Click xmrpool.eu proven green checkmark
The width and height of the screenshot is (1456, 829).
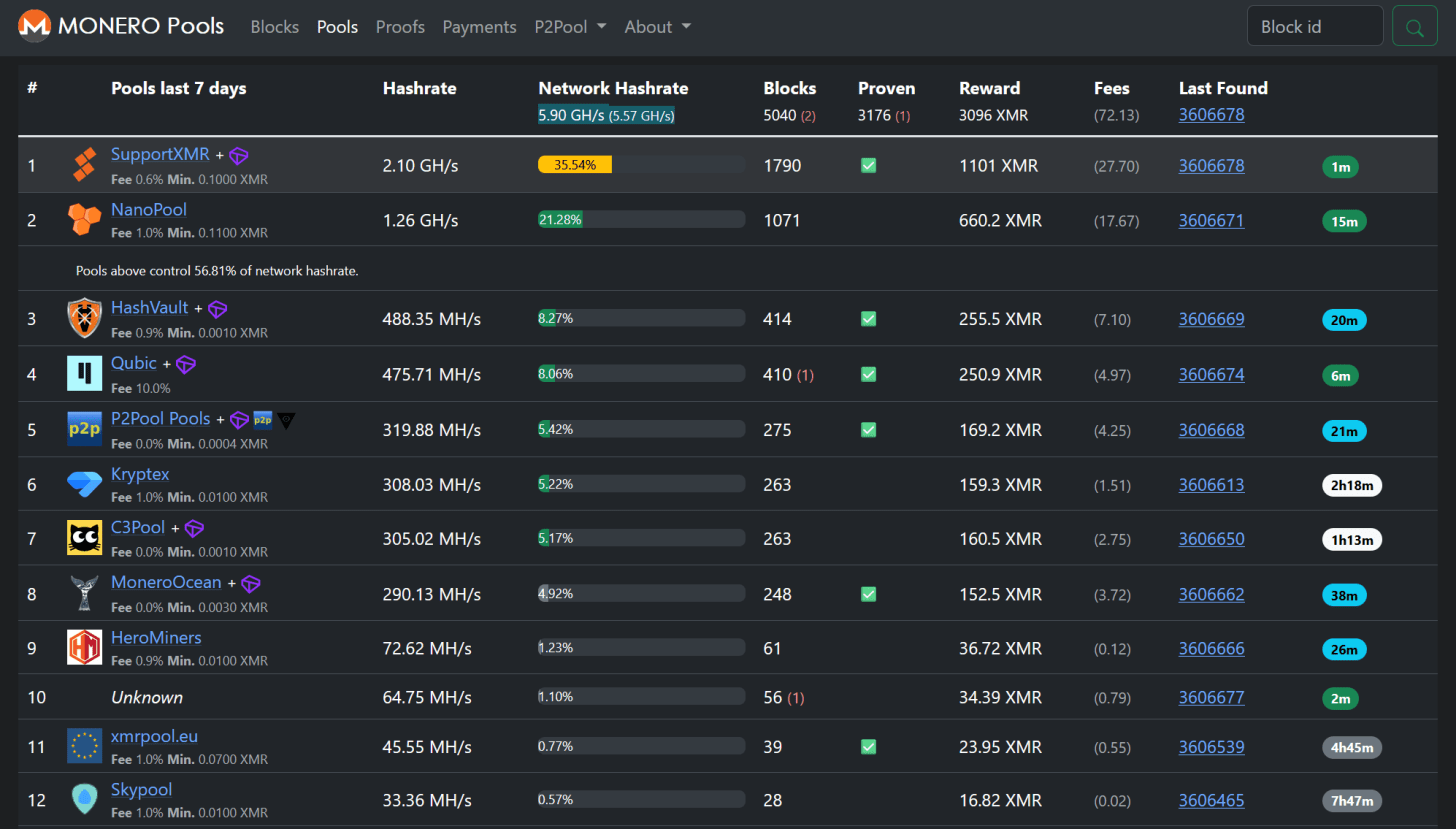[x=868, y=746]
